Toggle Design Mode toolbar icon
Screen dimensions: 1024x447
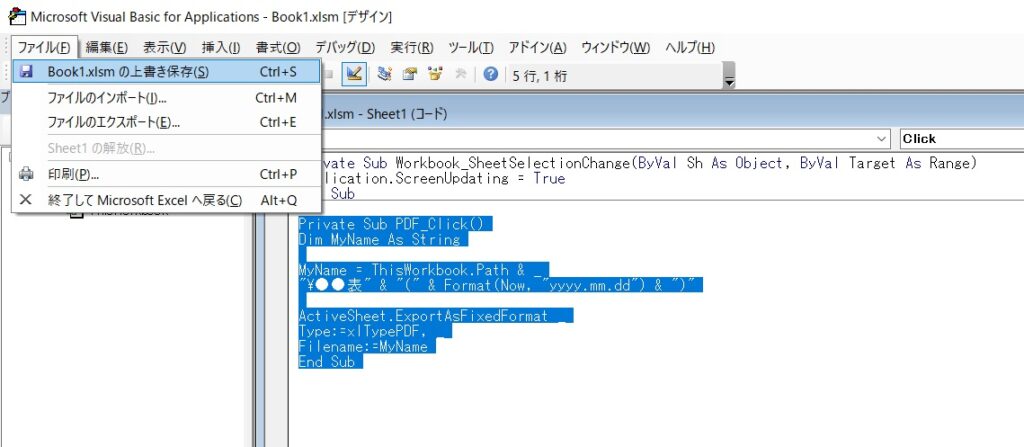tap(353, 74)
